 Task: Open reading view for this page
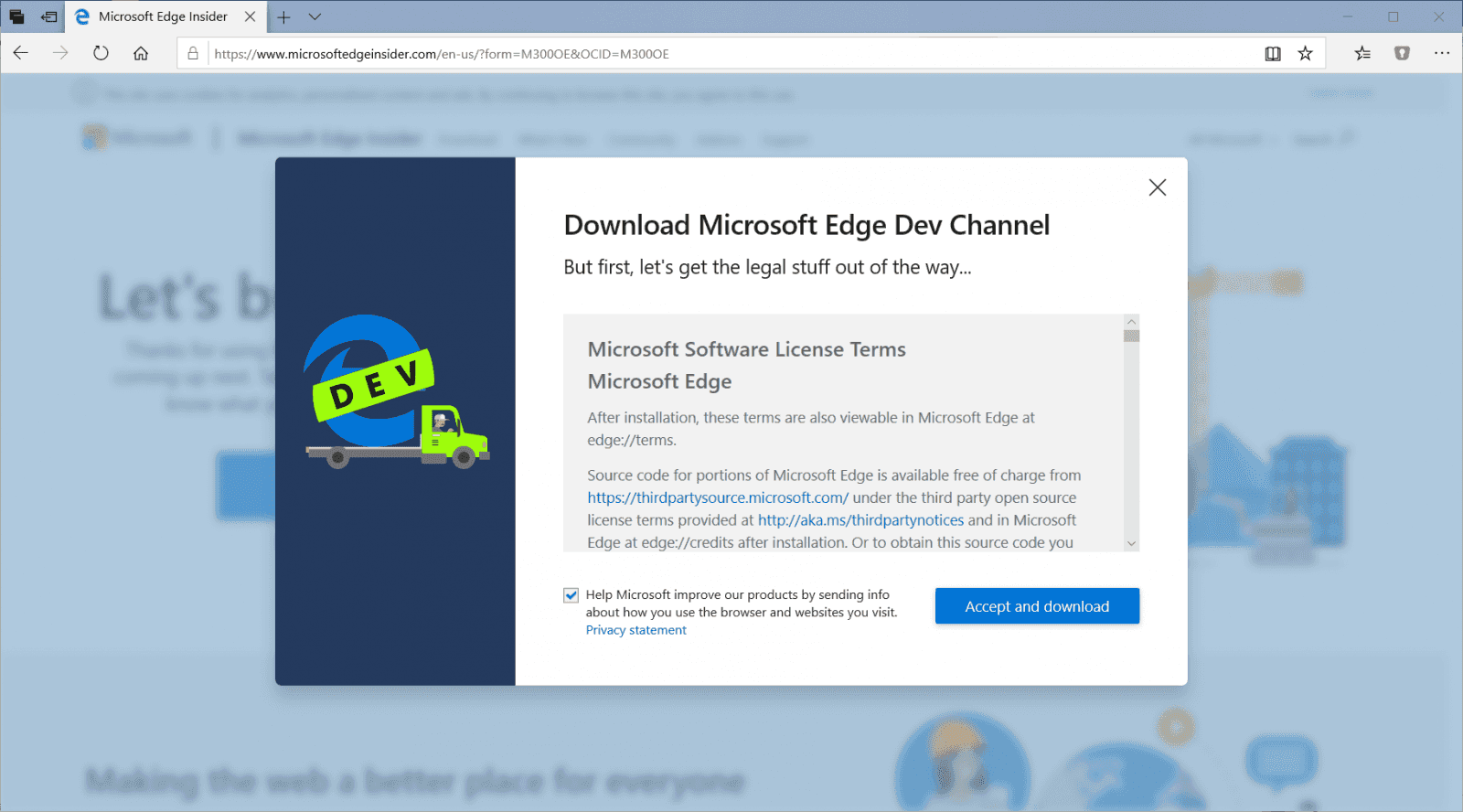(x=1273, y=54)
